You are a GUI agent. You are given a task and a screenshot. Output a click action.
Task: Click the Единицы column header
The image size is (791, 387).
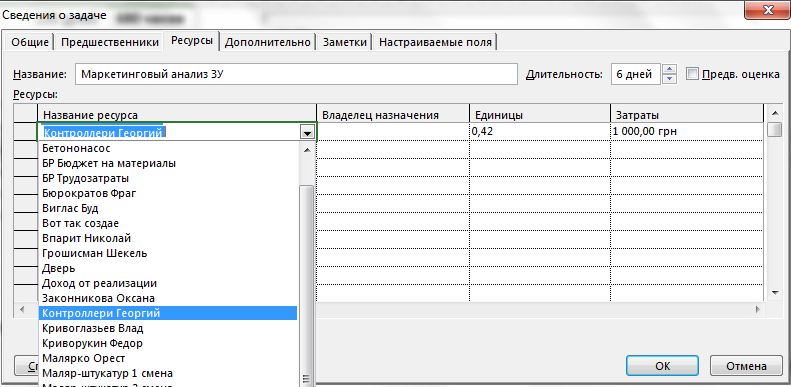pos(540,115)
